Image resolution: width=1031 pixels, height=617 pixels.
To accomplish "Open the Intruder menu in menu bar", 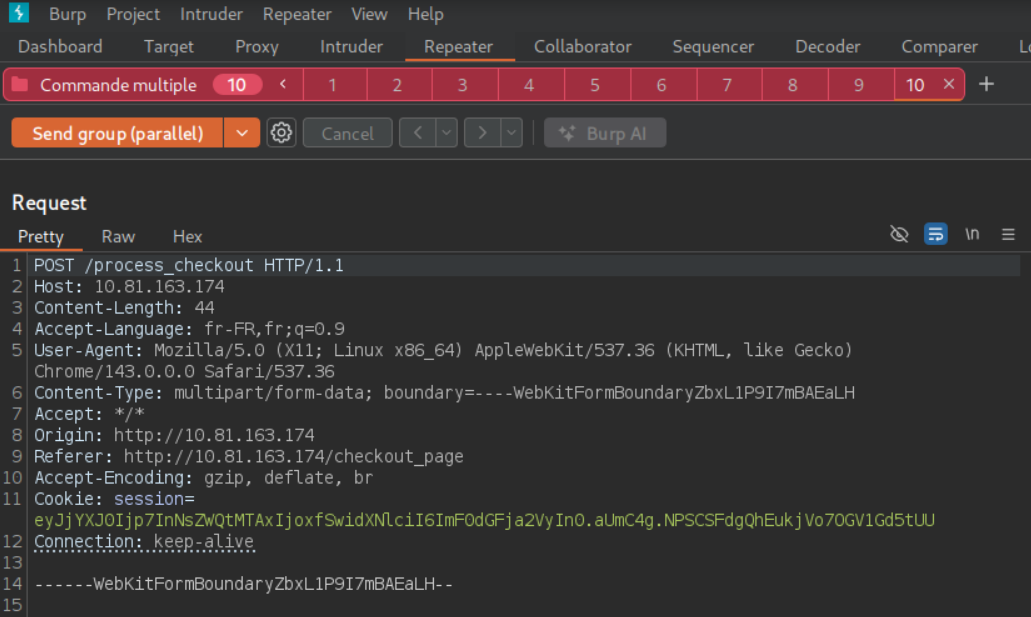I will point(211,14).
